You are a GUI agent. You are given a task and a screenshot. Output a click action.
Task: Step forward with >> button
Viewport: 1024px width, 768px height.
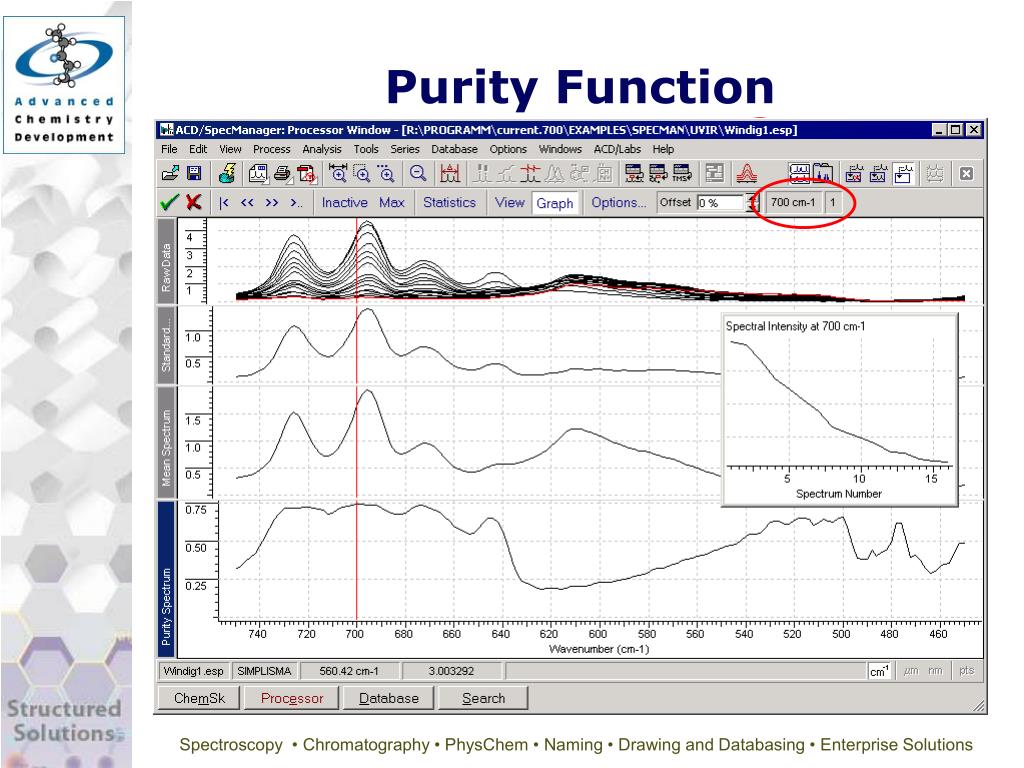pyautogui.click(x=272, y=203)
